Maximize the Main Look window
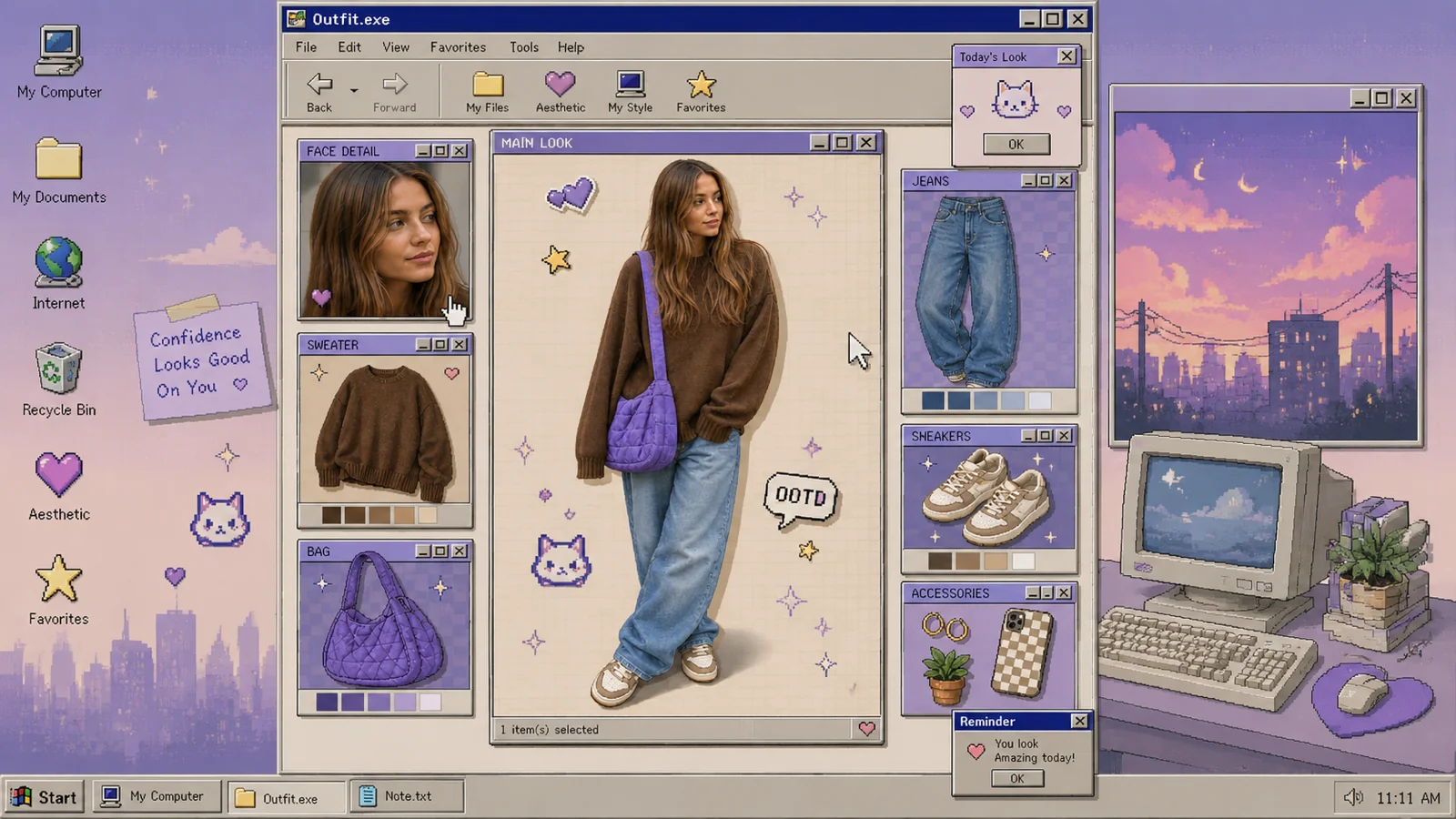1456x819 pixels. tap(842, 143)
